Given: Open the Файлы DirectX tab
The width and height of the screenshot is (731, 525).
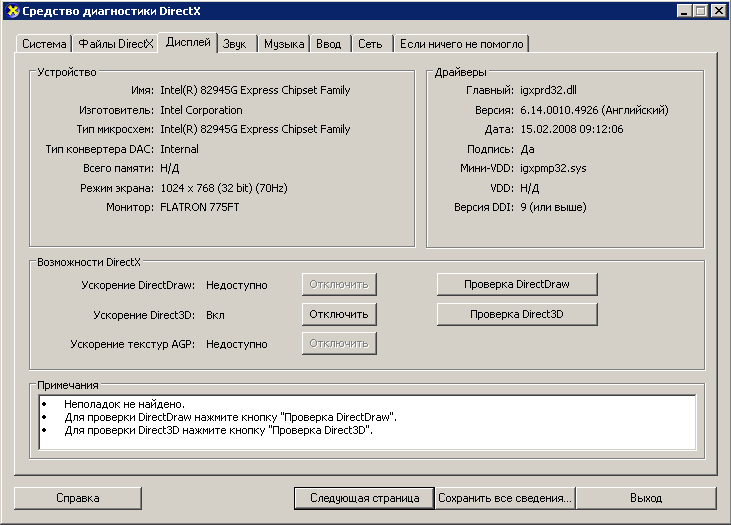Looking at the screenshot, I should pyautogui.click(x=115, y=44).
